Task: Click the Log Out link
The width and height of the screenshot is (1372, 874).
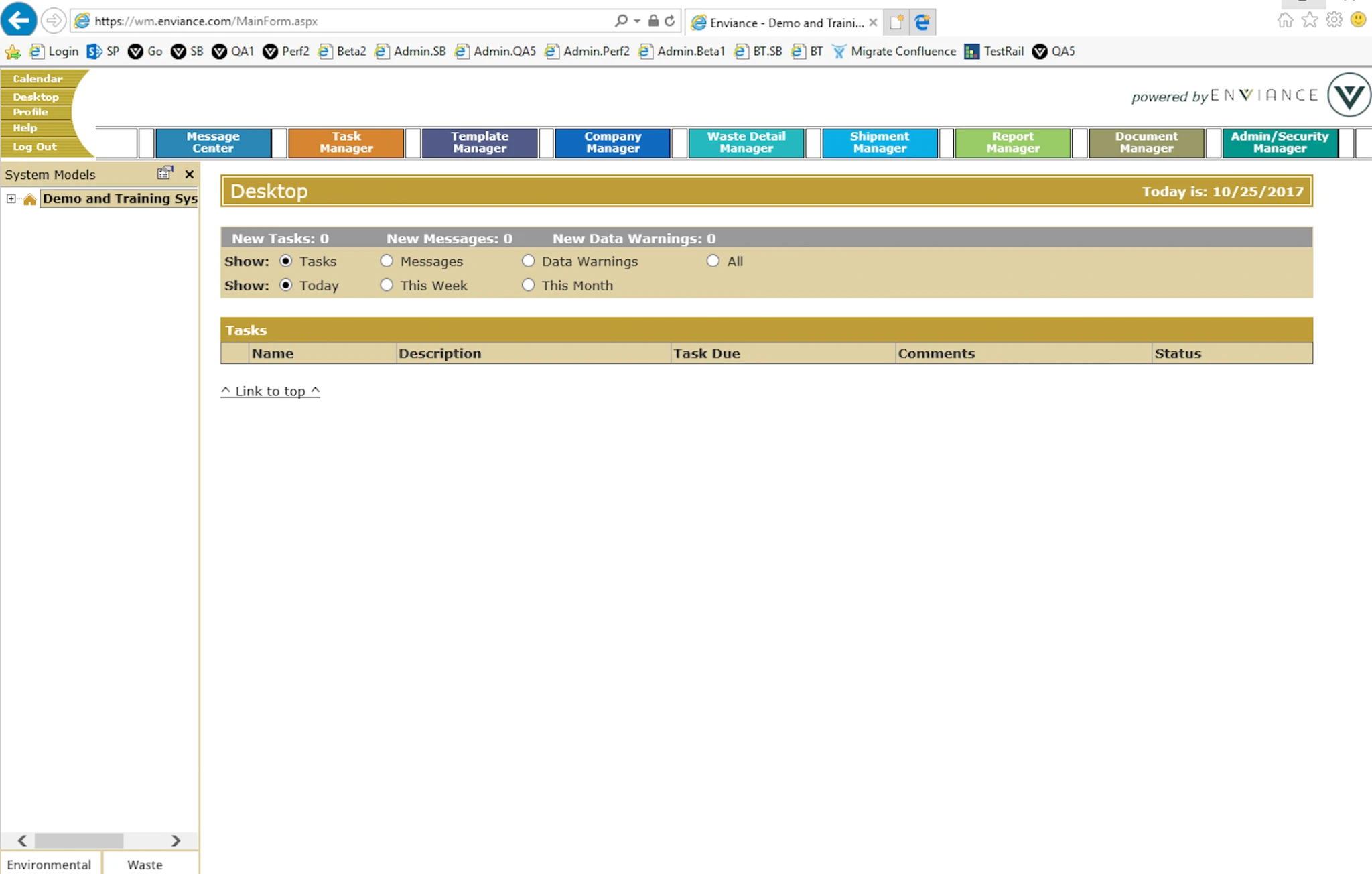Action: pos(35,147)
